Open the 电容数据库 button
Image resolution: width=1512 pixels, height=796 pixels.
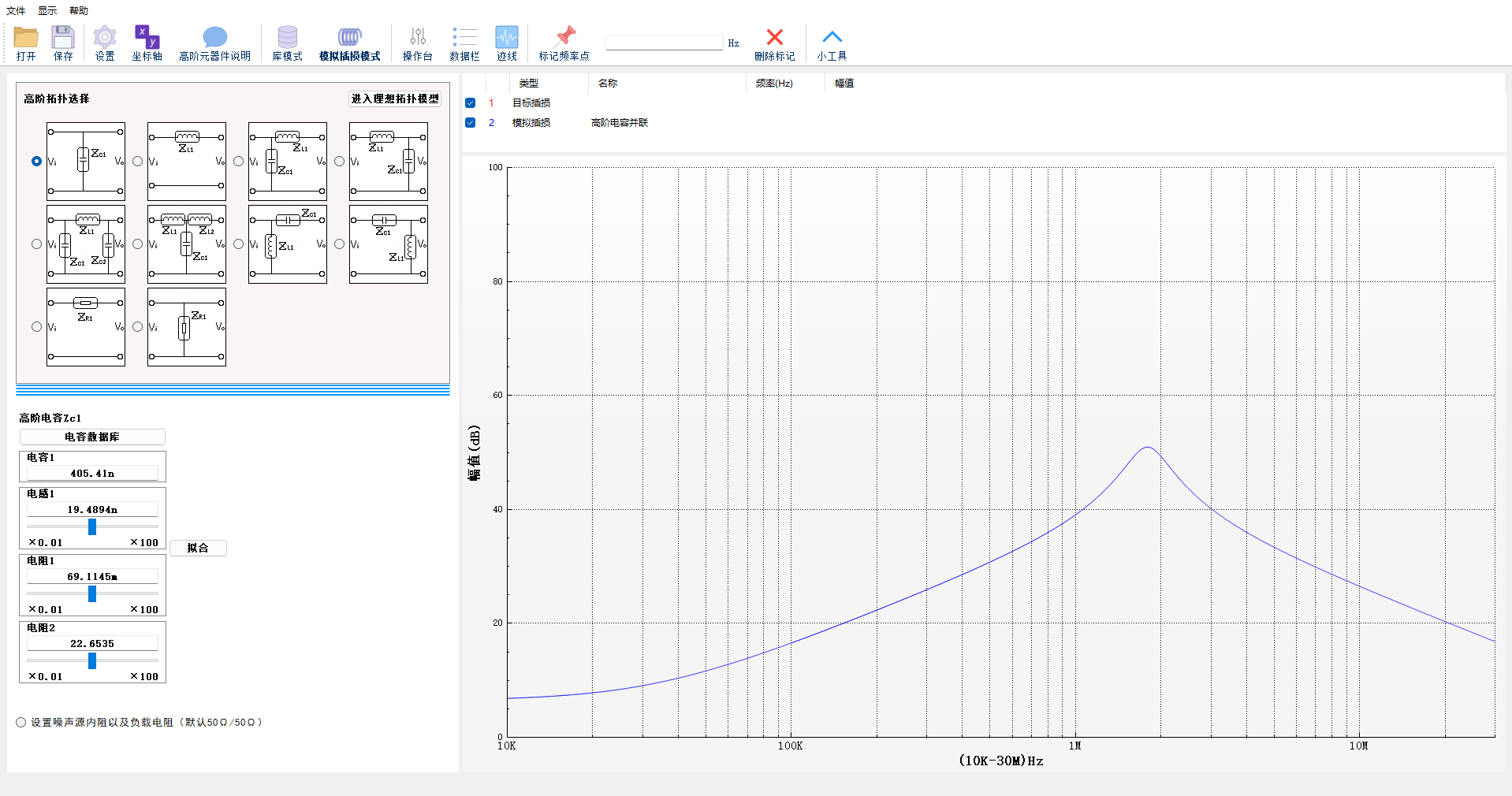[92, 437]
